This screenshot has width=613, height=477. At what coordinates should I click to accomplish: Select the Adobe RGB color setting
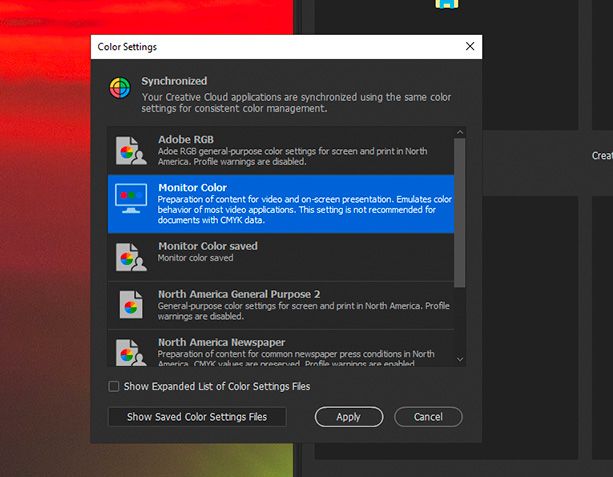tap(281, 151)
